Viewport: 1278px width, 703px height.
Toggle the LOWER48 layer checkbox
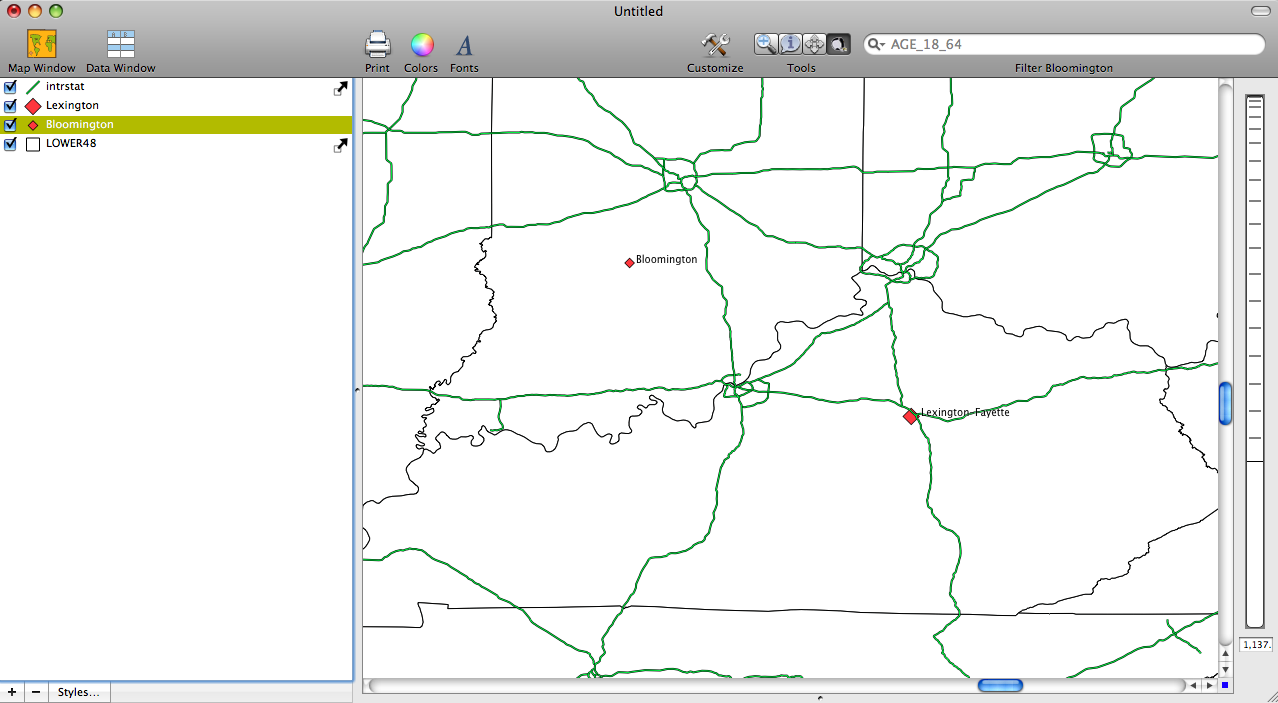tap(11, 144)
